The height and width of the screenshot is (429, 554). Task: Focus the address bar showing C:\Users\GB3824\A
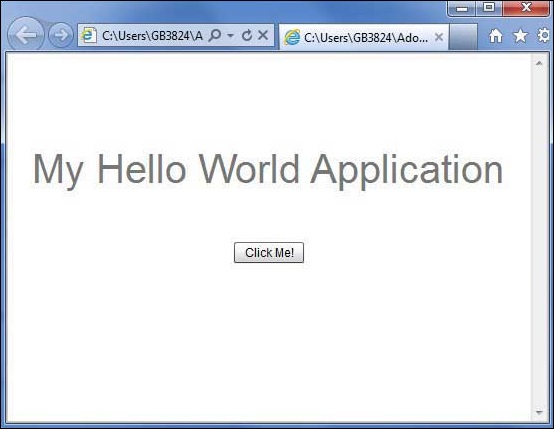click(x=152, y=35)
